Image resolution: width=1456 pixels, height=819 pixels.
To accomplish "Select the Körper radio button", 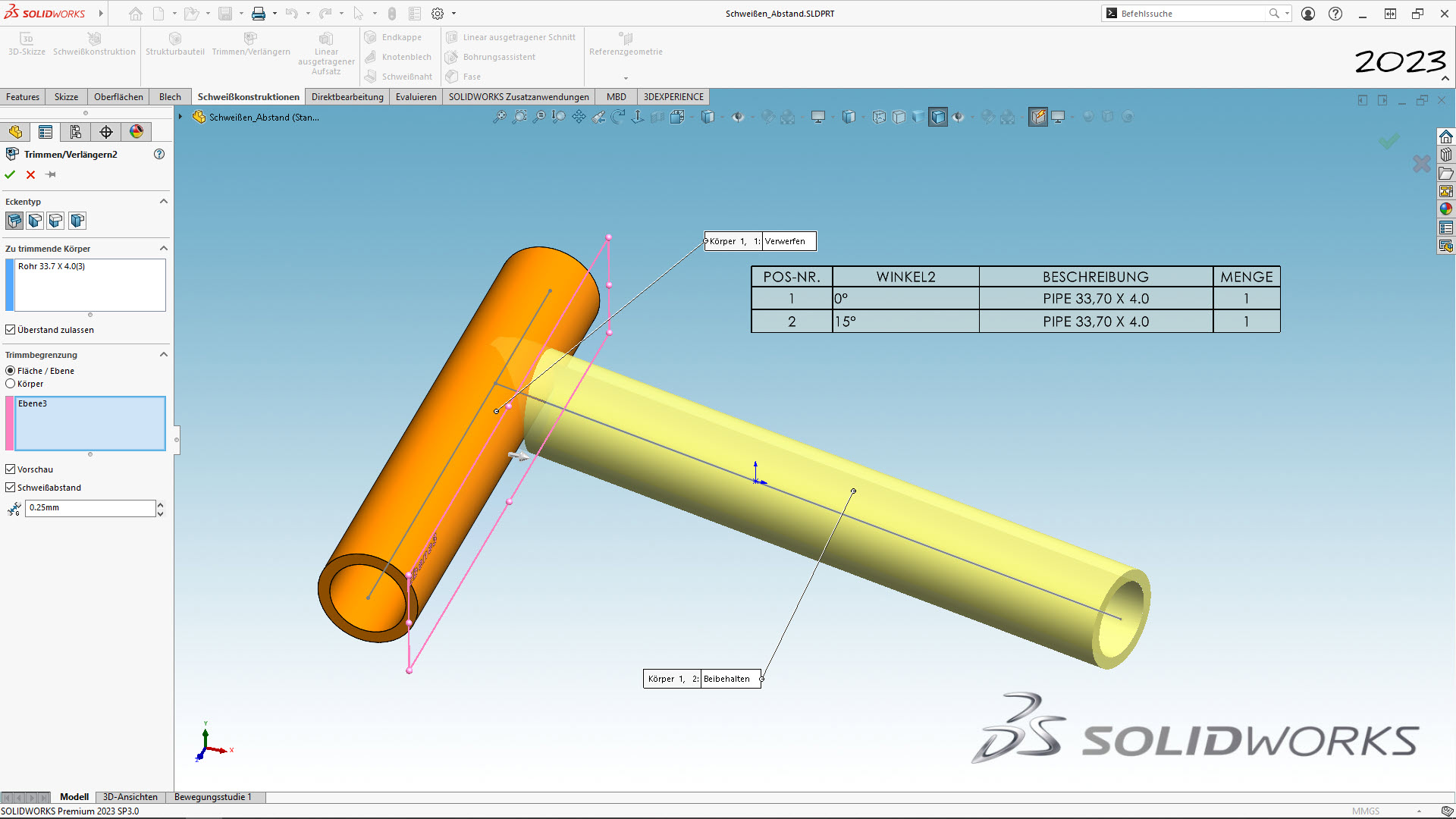I will point(11,384).
